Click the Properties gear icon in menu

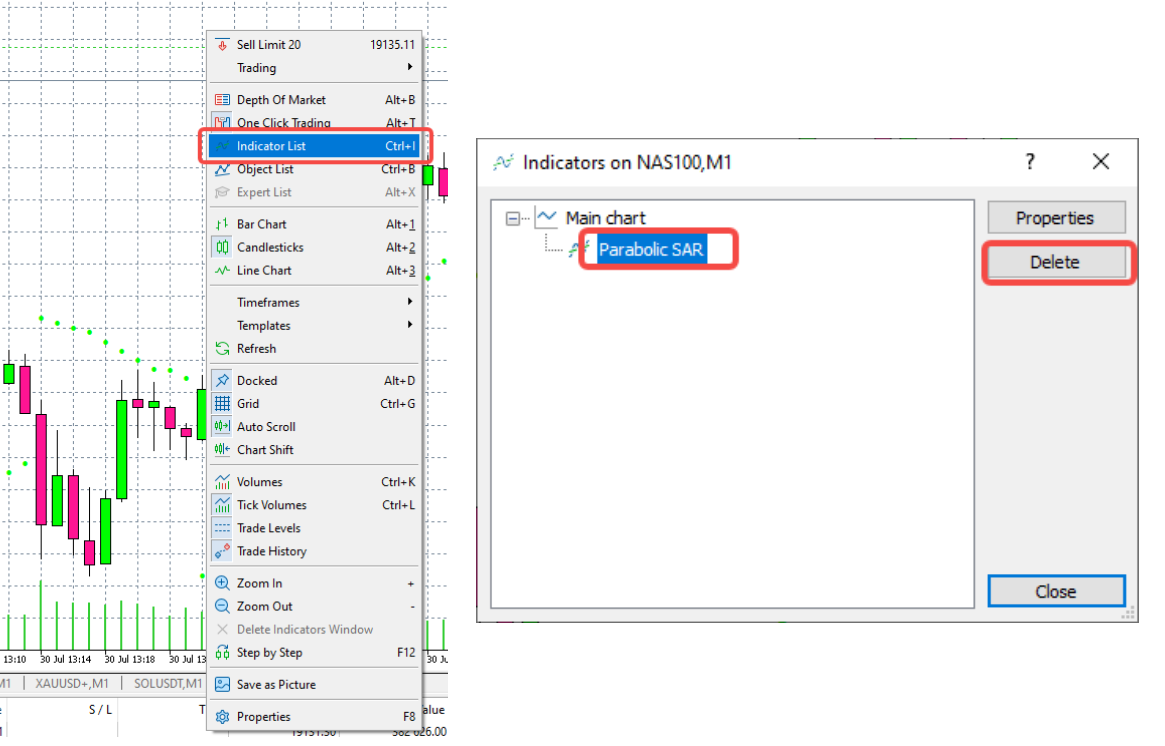click(x=222, y=717)
